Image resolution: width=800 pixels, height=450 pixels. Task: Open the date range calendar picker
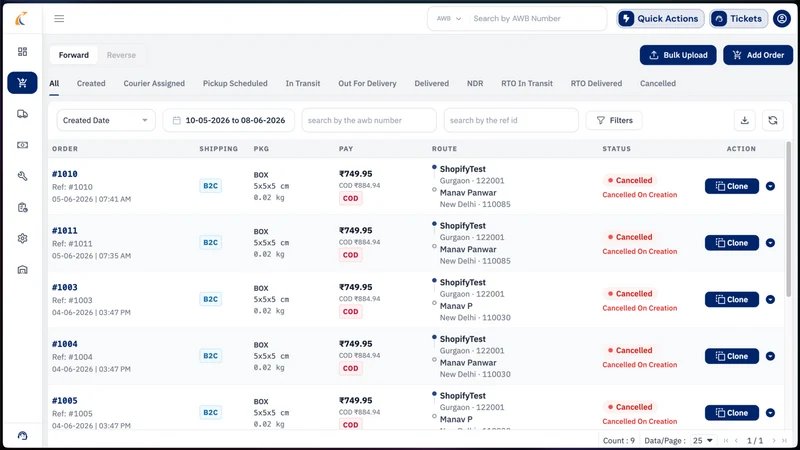click(177, 120)
